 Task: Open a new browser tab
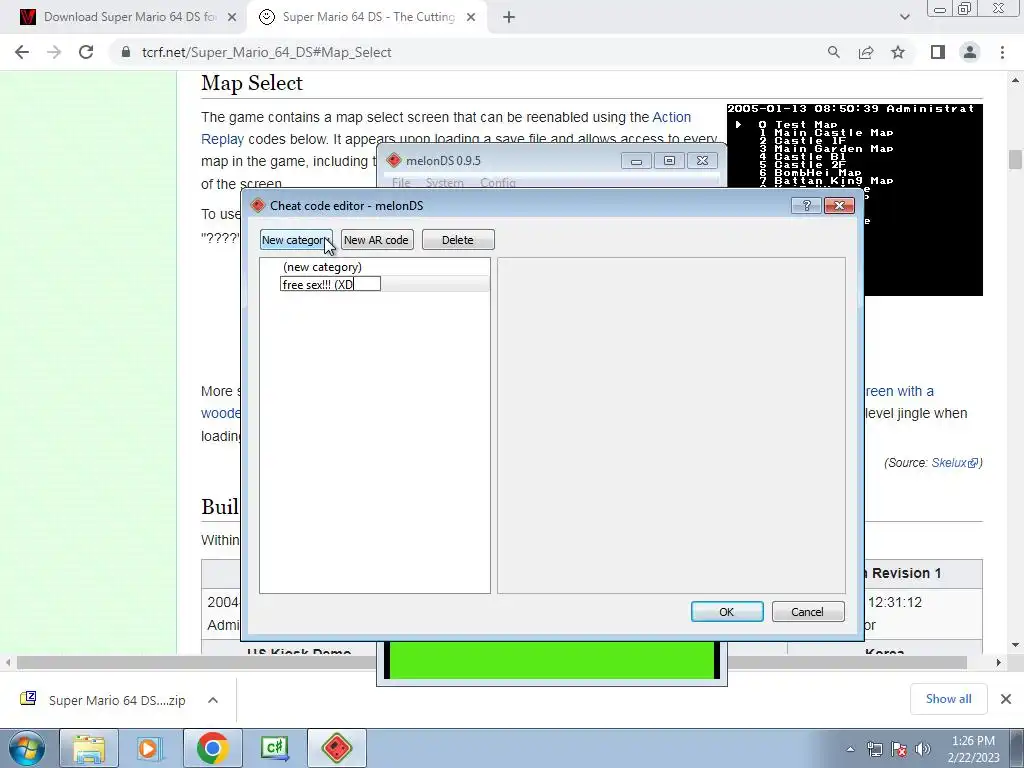click(509, 18)
